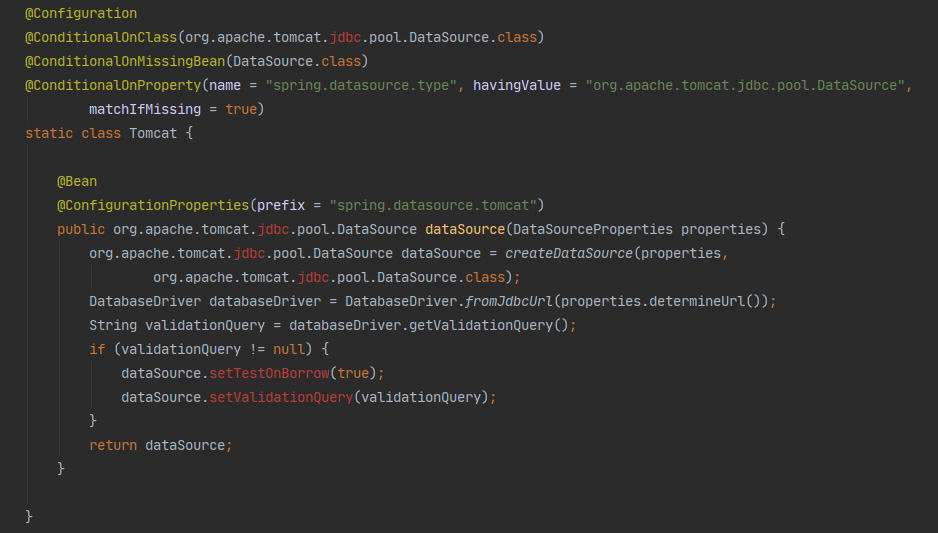Click the return keyword
Screen dimensions: 938x533
click(x=113, y=445)
